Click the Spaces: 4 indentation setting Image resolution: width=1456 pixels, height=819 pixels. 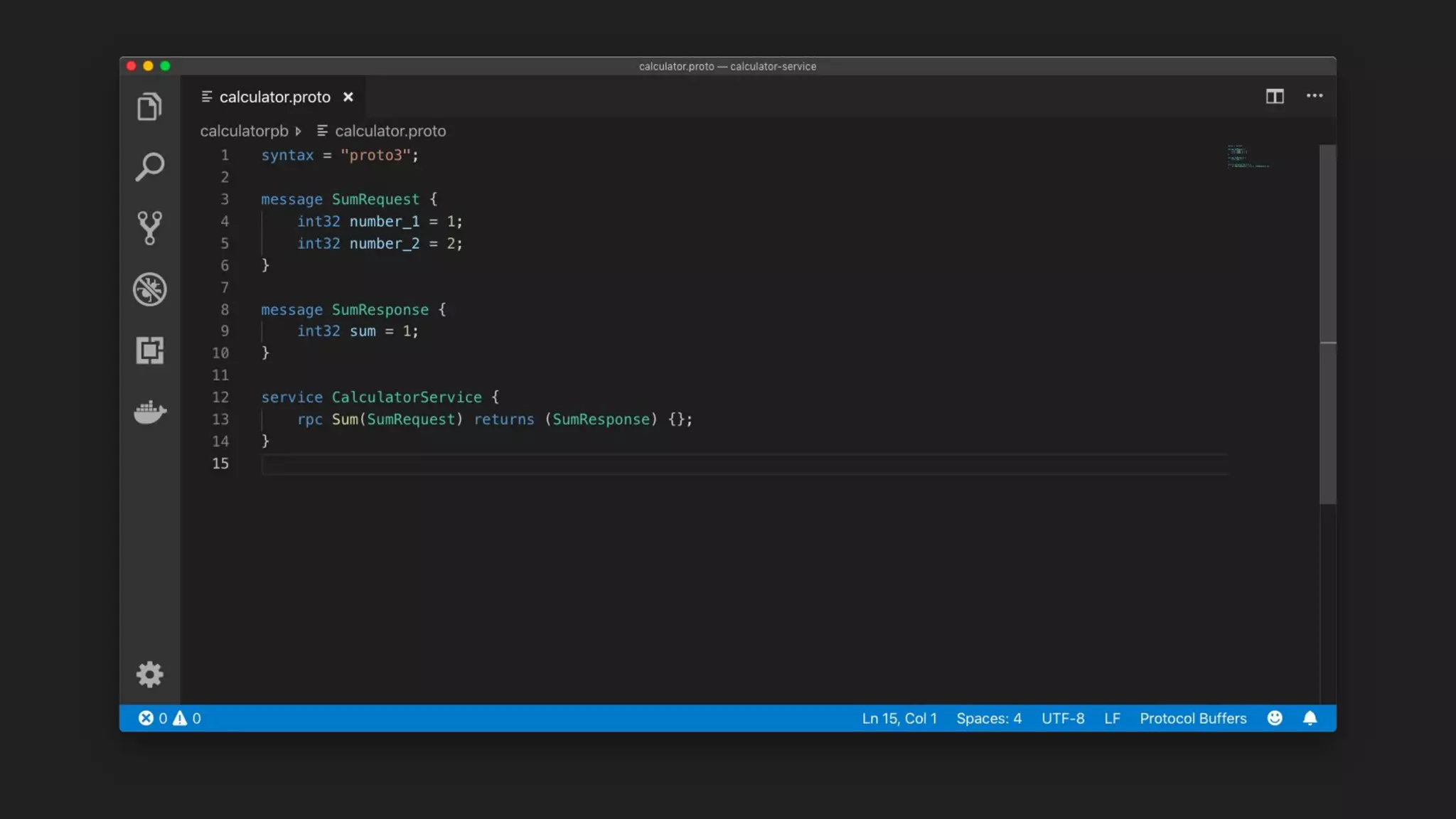(988, 718)
